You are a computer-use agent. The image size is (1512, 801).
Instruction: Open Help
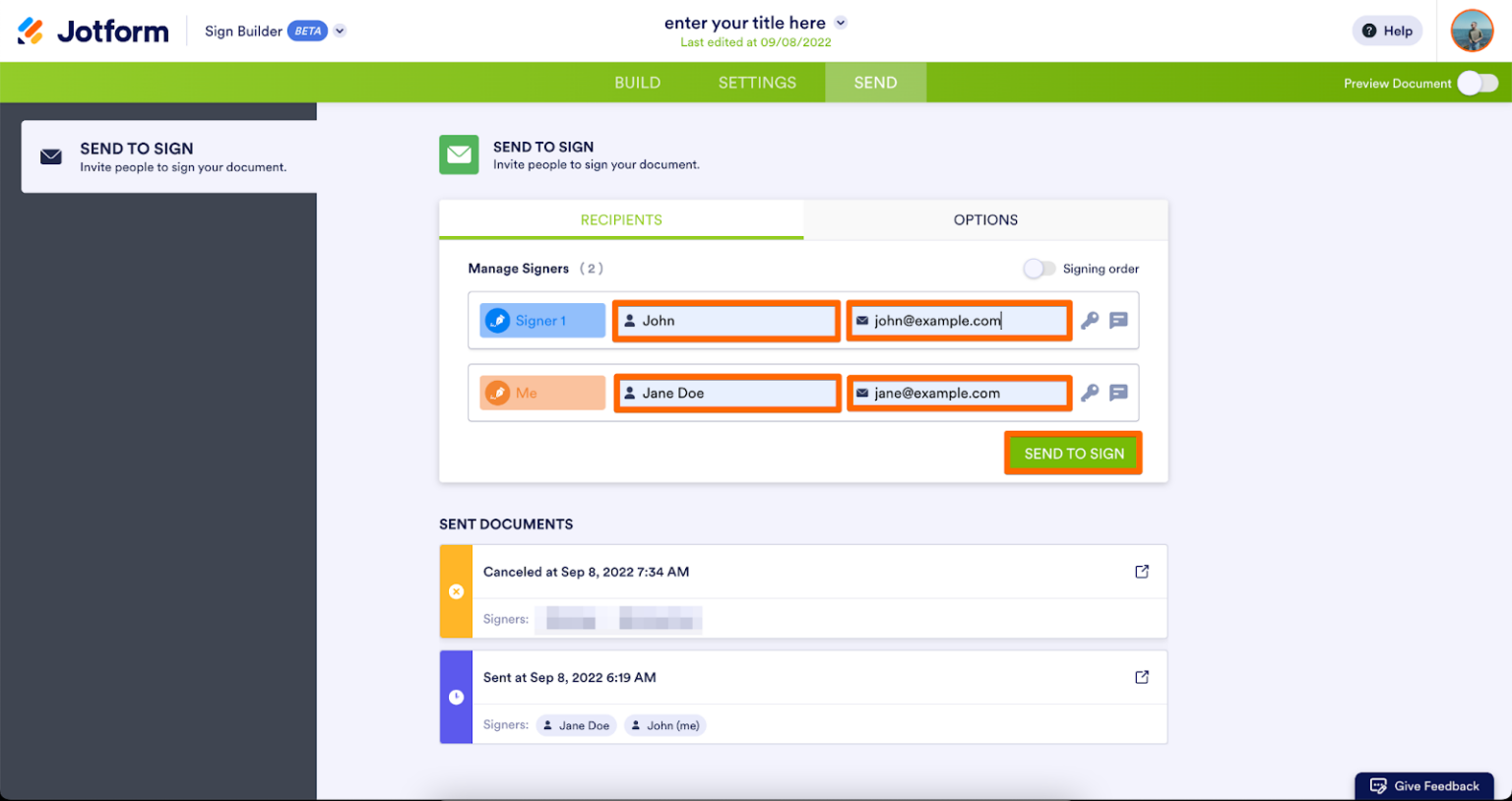click(1387, 31)
